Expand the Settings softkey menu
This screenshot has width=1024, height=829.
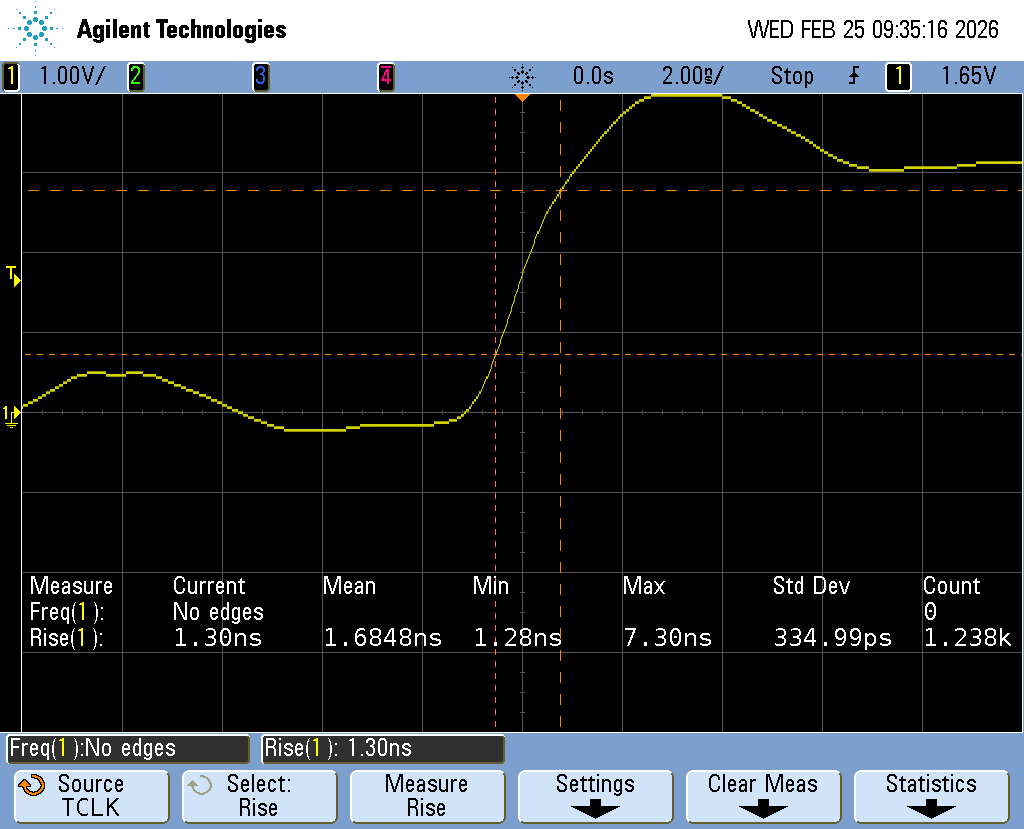(x=595, y=796)
